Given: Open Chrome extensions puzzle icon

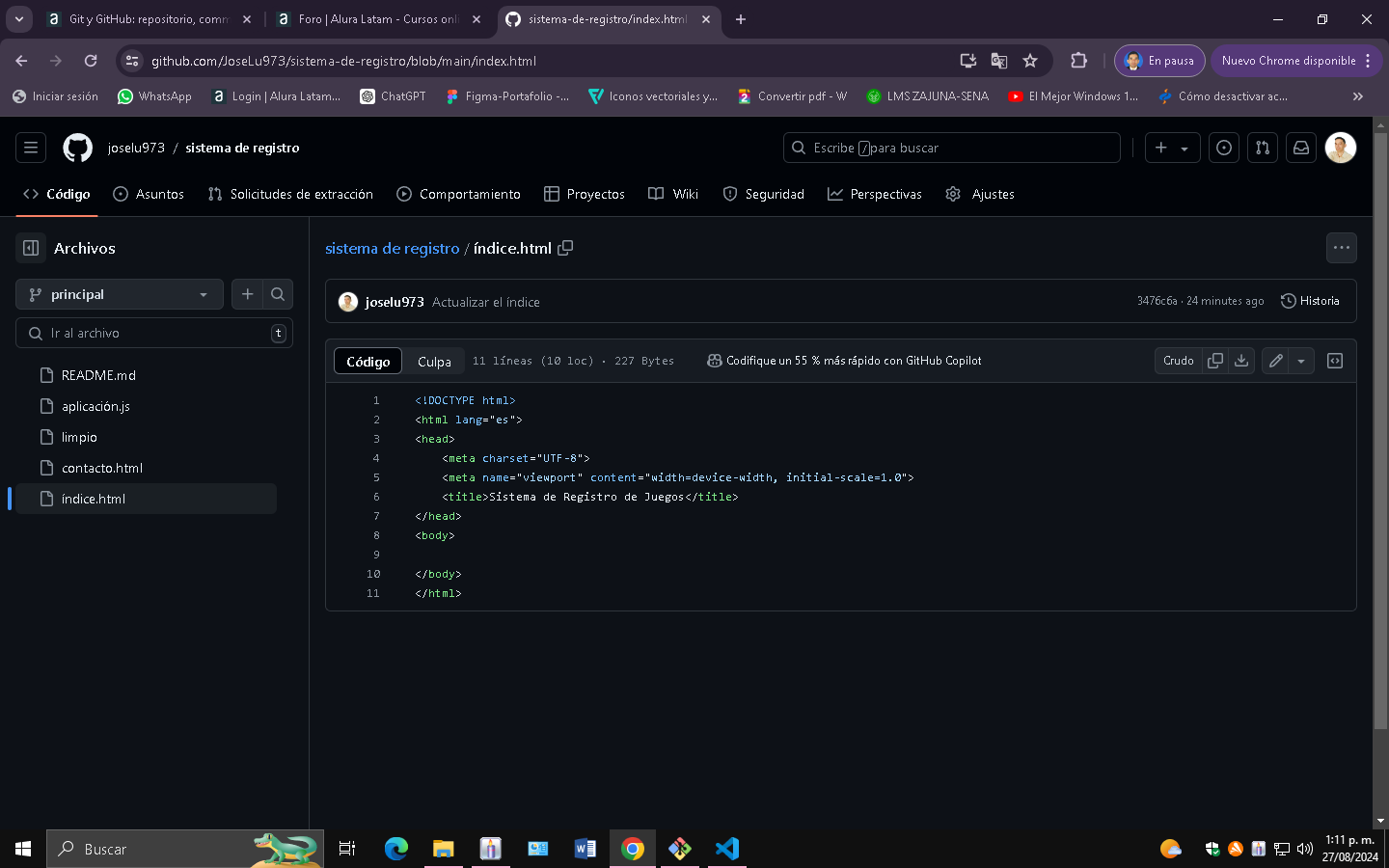Looking at the screenshot, I should point(1078,61).
